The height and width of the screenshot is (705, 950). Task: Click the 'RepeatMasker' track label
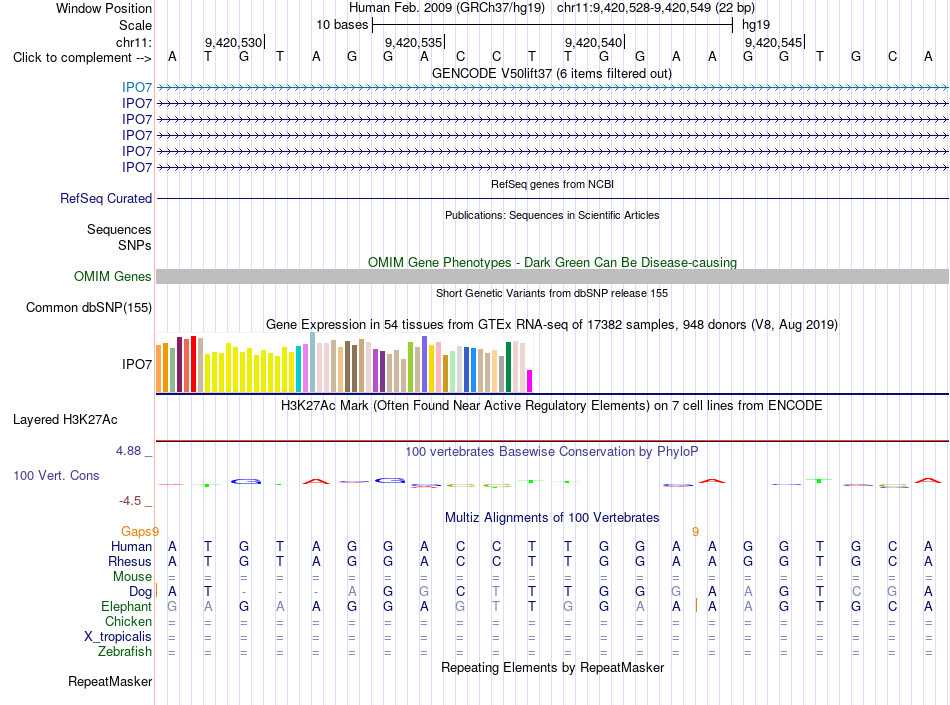(x=110, y=682)
